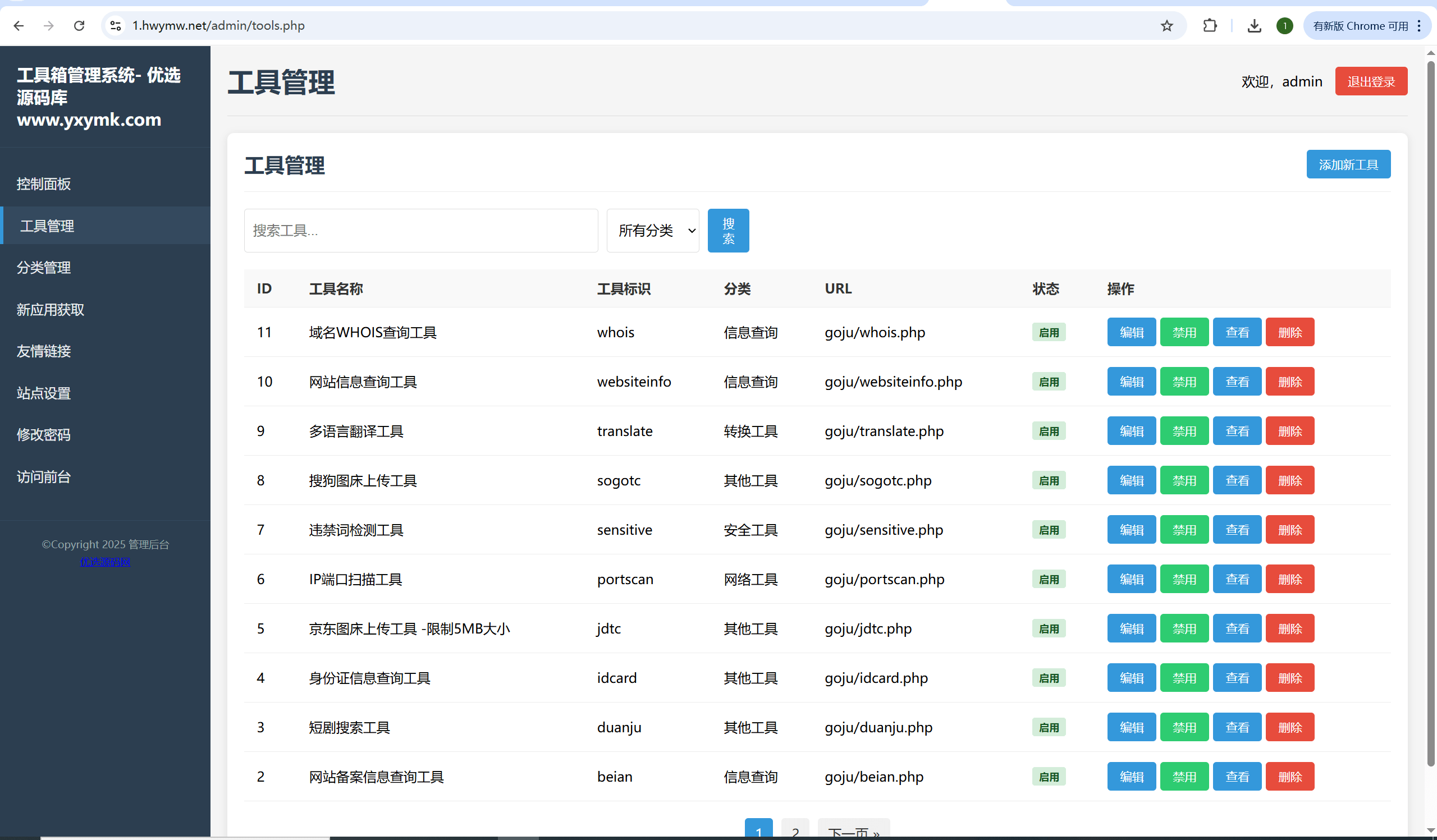Screen dimensions: 1437x840
Task: Click the 下一页 next page button
Action: click(854, 829)
